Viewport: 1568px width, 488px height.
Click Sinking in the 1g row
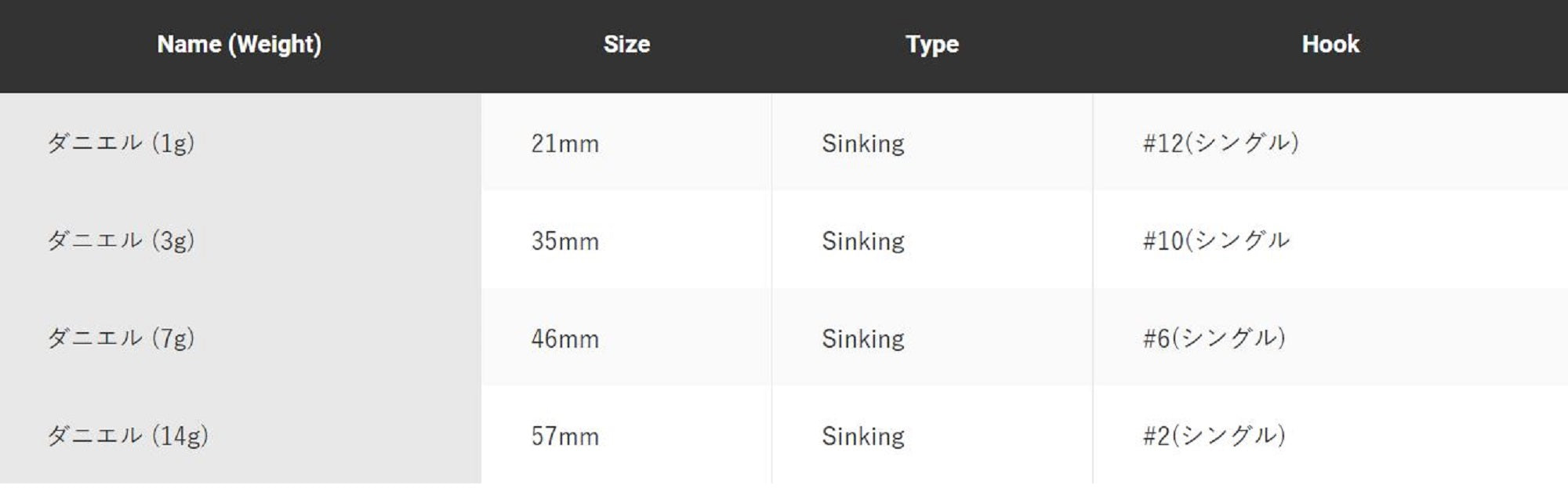[862, 143]
